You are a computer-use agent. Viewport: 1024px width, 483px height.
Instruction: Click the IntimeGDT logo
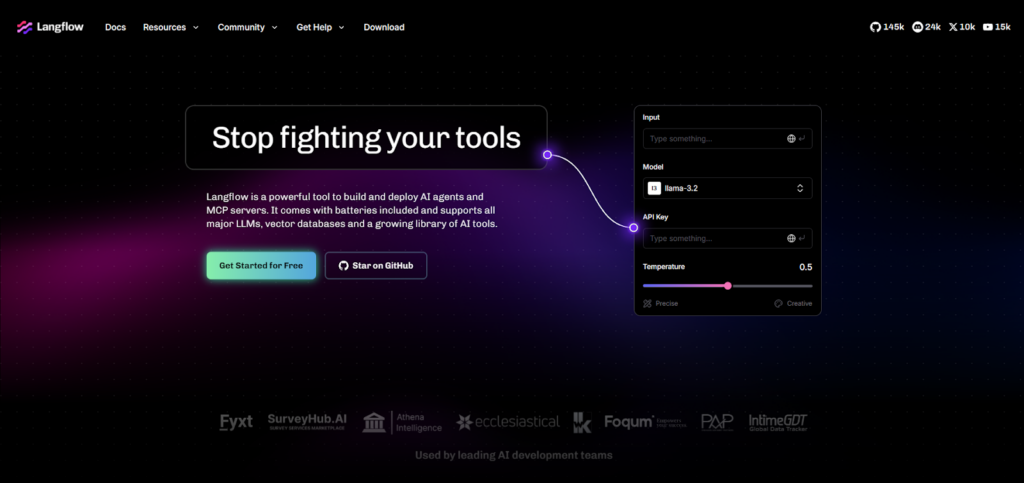click(778, 422)
